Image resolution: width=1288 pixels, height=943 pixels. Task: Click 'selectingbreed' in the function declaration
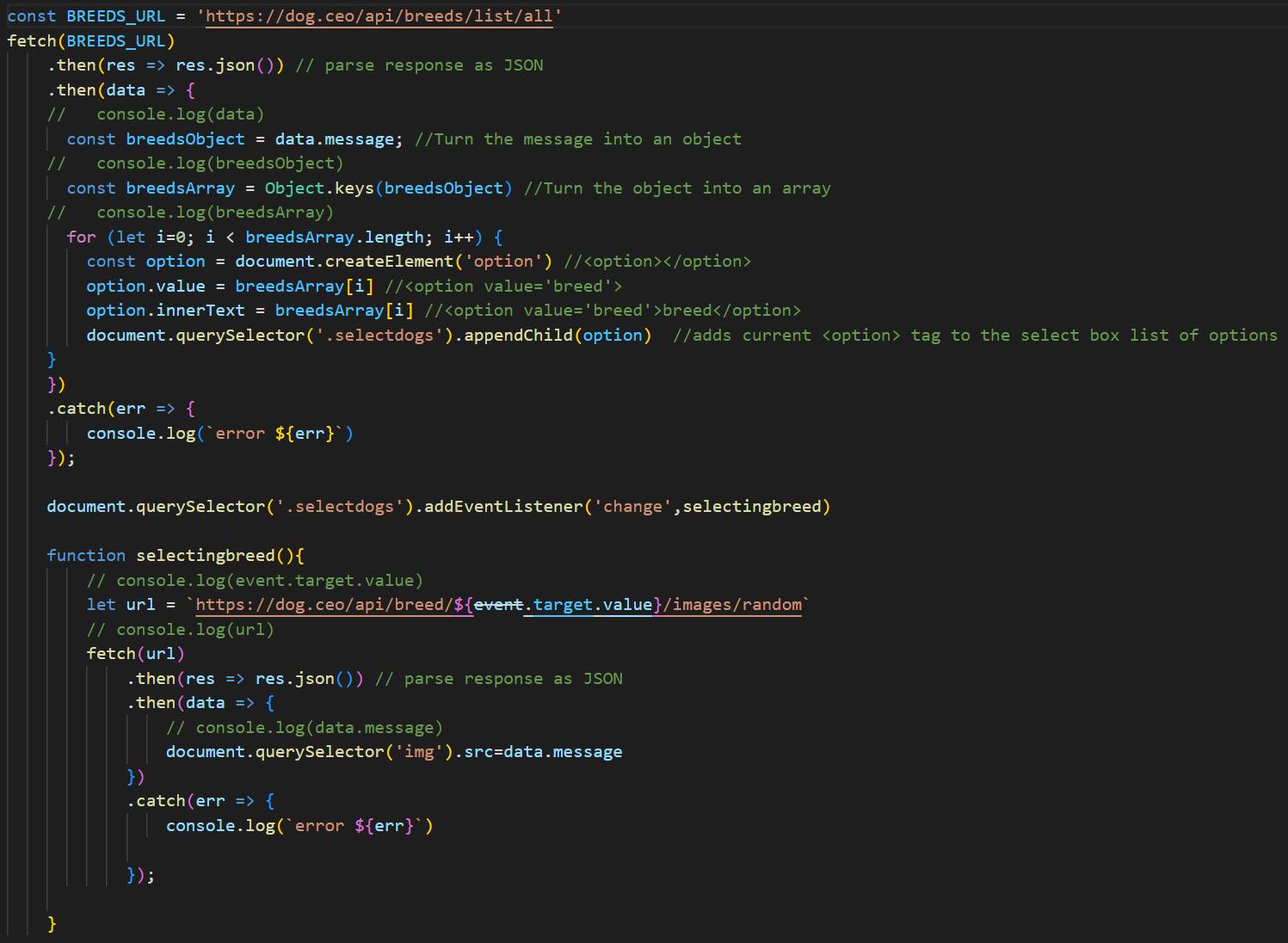(205, 556)
